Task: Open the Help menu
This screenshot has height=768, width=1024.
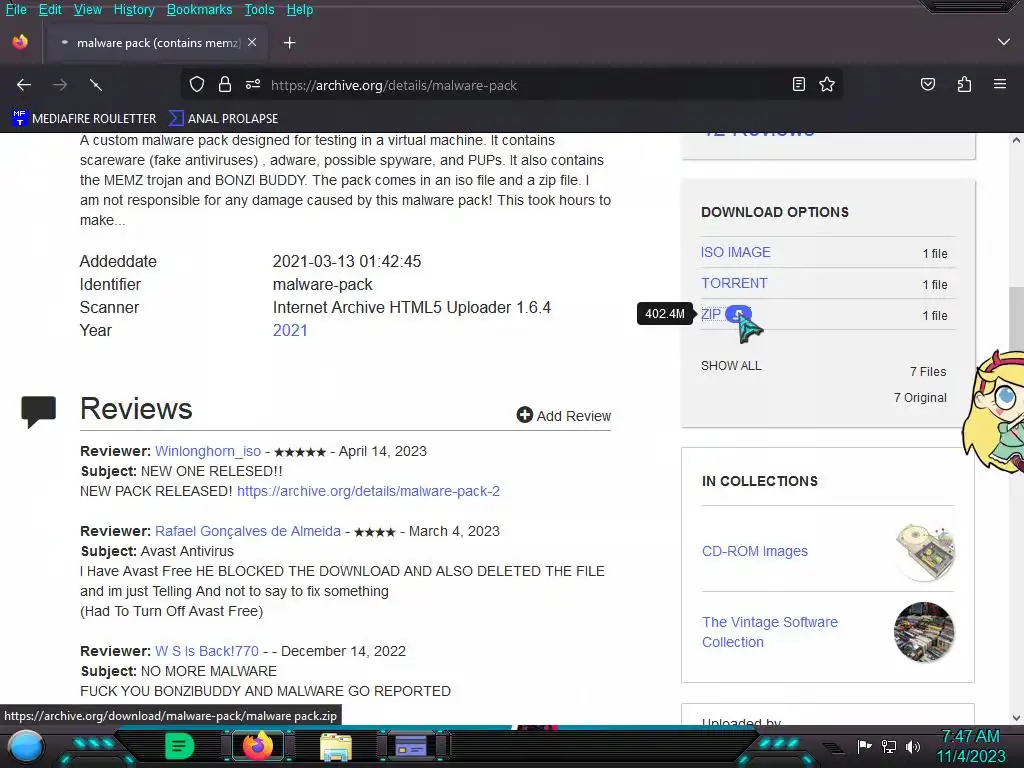Action: click(300, 9)
